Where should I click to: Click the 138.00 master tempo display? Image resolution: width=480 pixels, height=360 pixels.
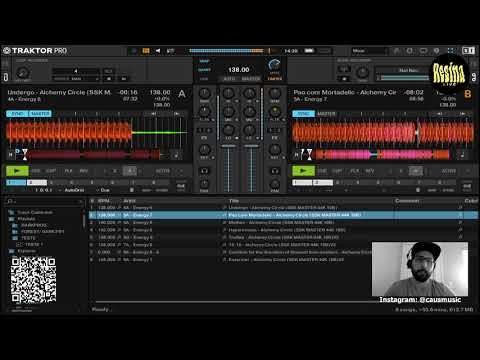[239, 70]
